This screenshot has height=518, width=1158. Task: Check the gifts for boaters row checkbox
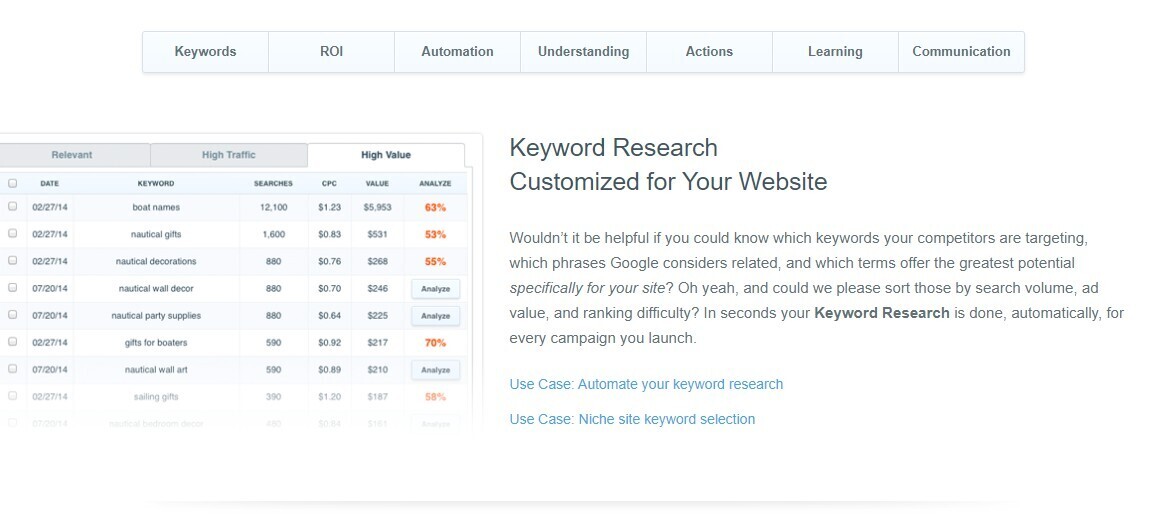[x=13, y=341]
